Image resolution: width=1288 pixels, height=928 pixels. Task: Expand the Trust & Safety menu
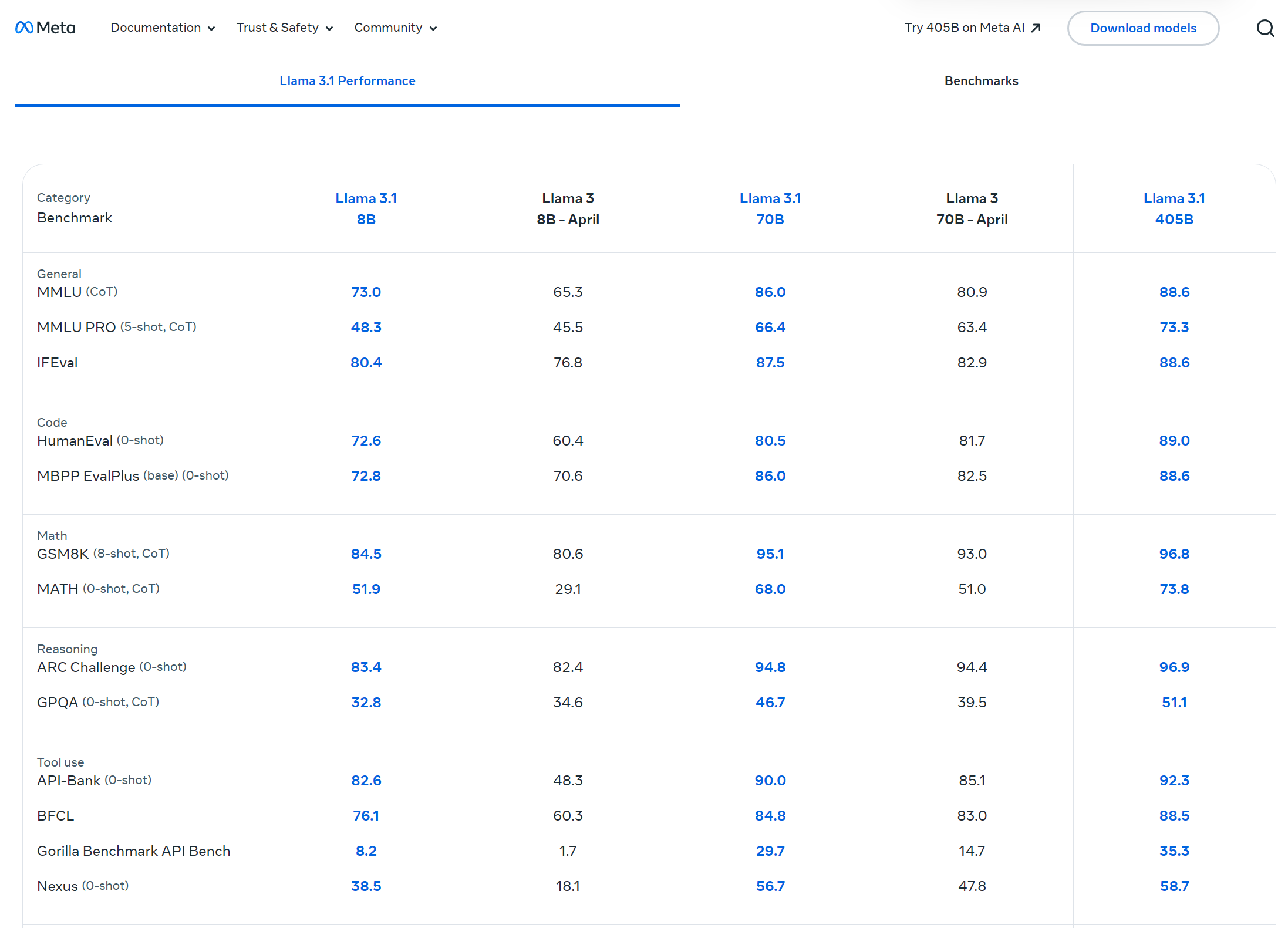click(x=285, y=28)
